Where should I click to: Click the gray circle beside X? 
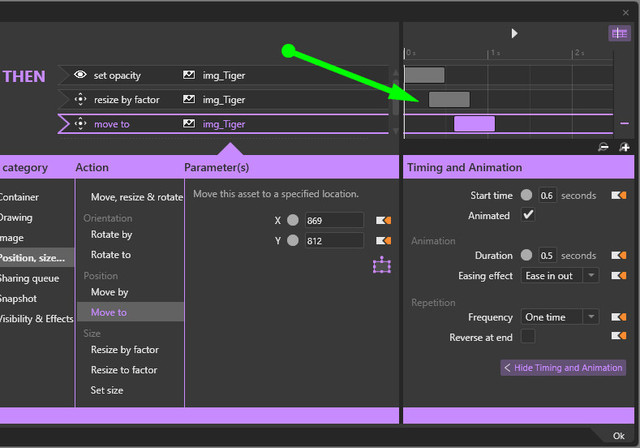293,220
